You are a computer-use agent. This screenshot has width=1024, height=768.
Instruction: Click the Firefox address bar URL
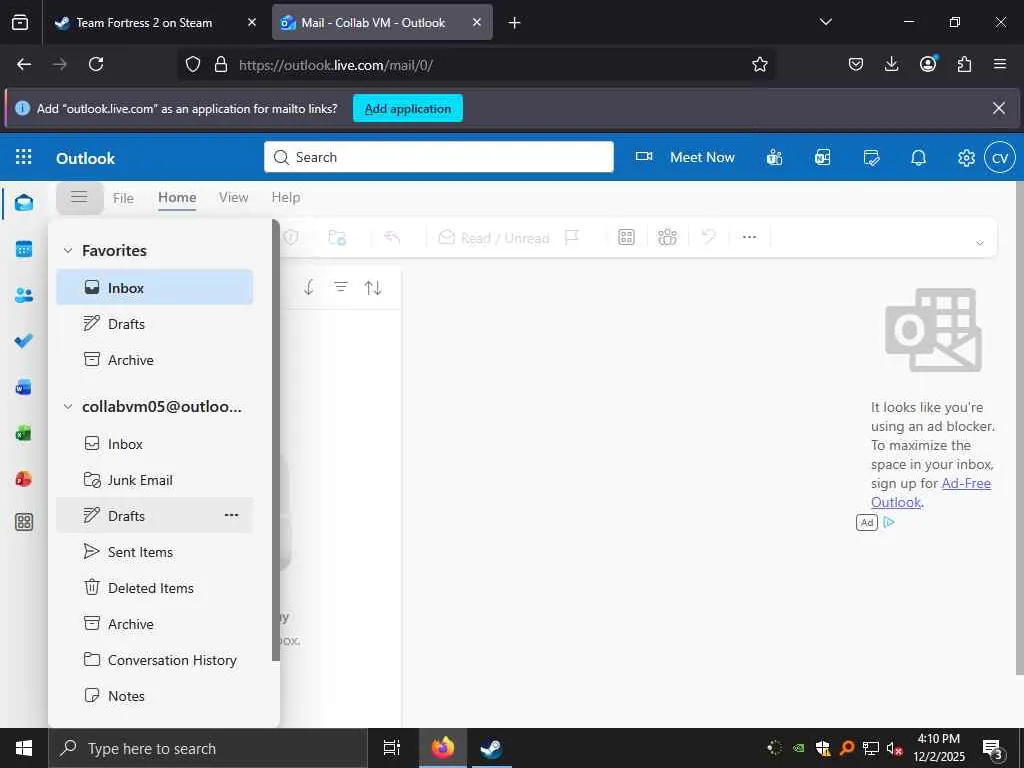pos(336,65)
